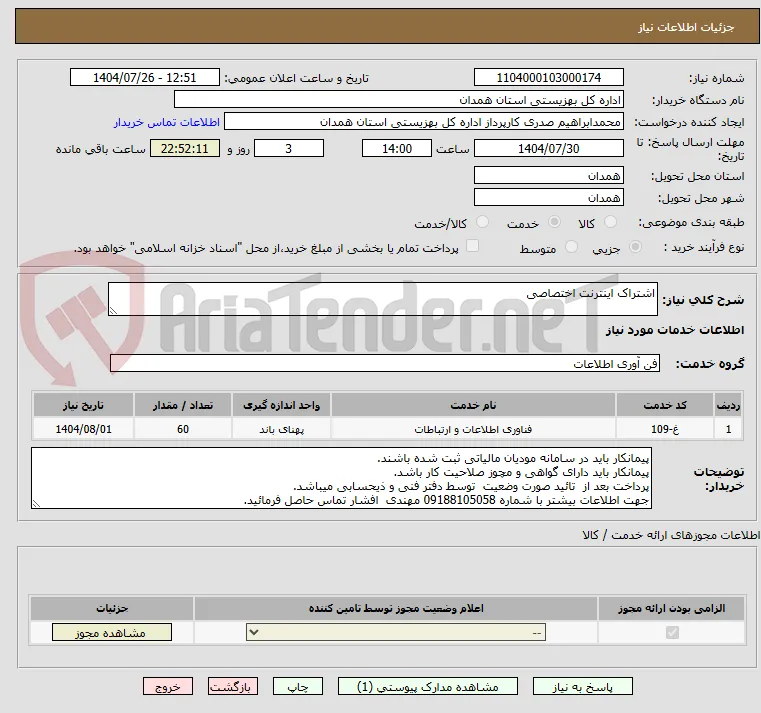761x713 pixels.
Task: Click the بازگشت back button
Action: coord(232,687)
